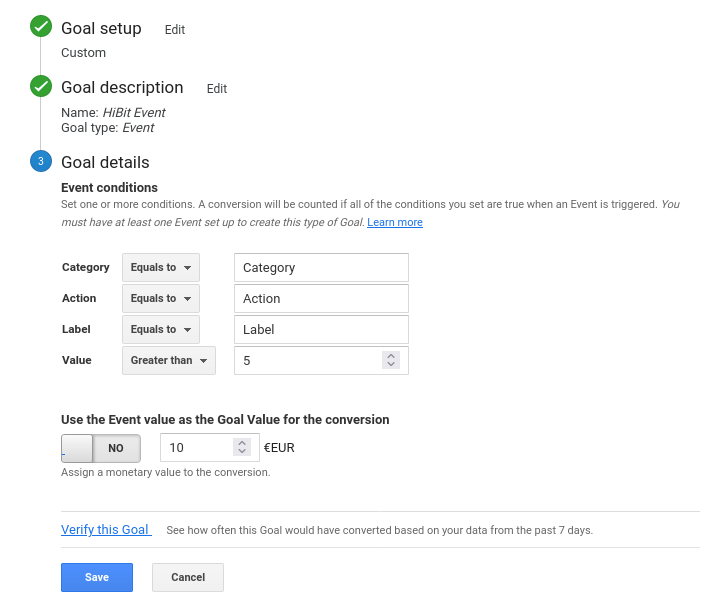The width and height of the screenshot is (710, 599).
Task: Click the green checkmark beside Goal setup
Action: pos(41,27)
